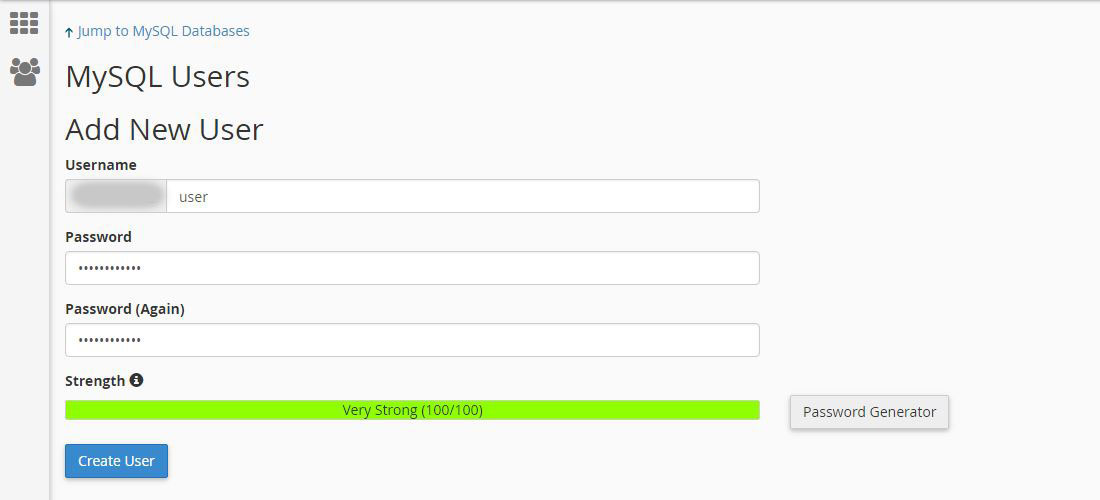
Task: Click the Strength info icon
Action: (x=136, y=380)
